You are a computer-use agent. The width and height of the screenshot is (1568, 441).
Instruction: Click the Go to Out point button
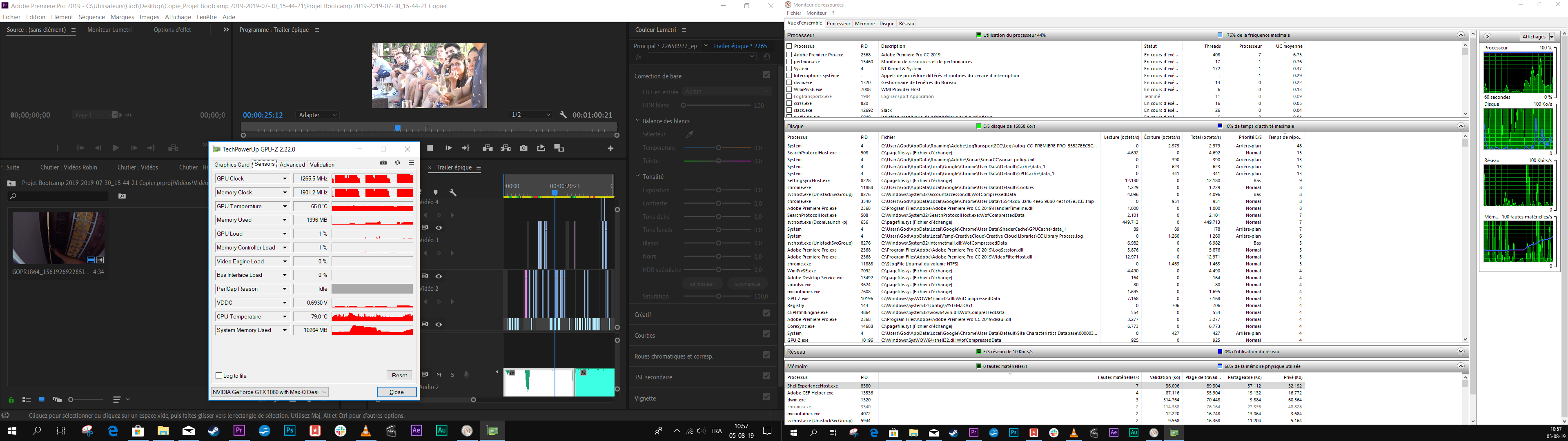pyautogui.click(x=465, y=148)
